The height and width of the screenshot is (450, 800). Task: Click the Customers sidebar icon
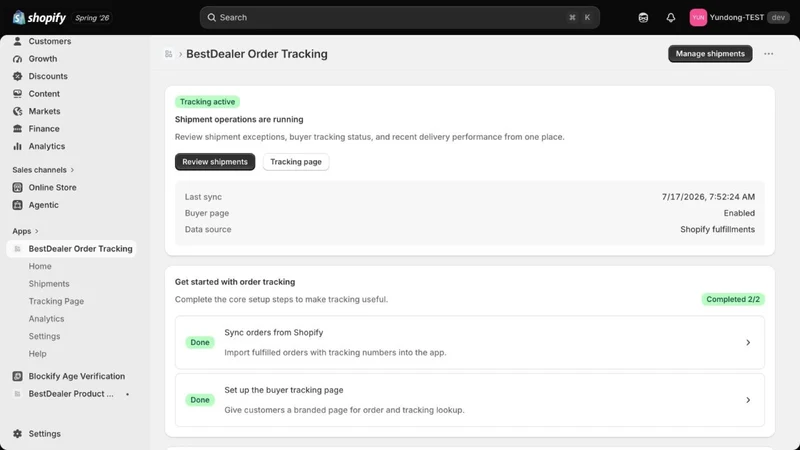pyautogui.click(x=17, y=41)
